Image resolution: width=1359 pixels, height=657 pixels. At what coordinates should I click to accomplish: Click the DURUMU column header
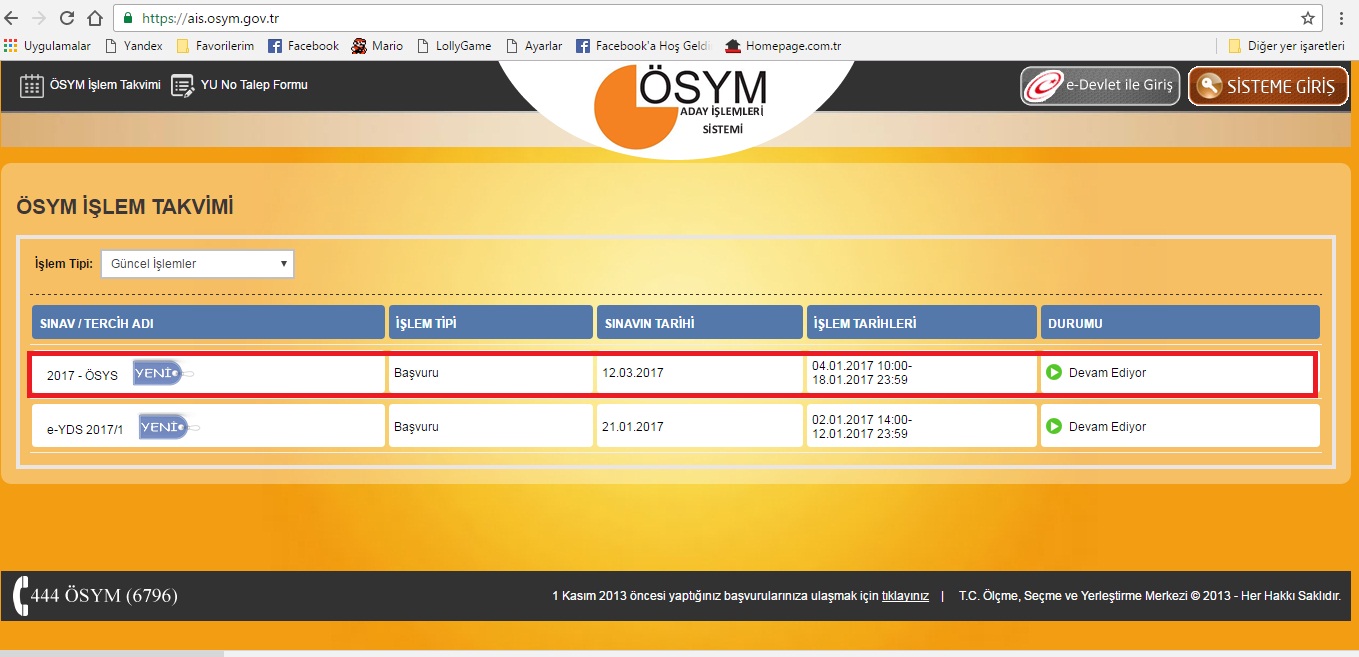tap(1180, 323)
